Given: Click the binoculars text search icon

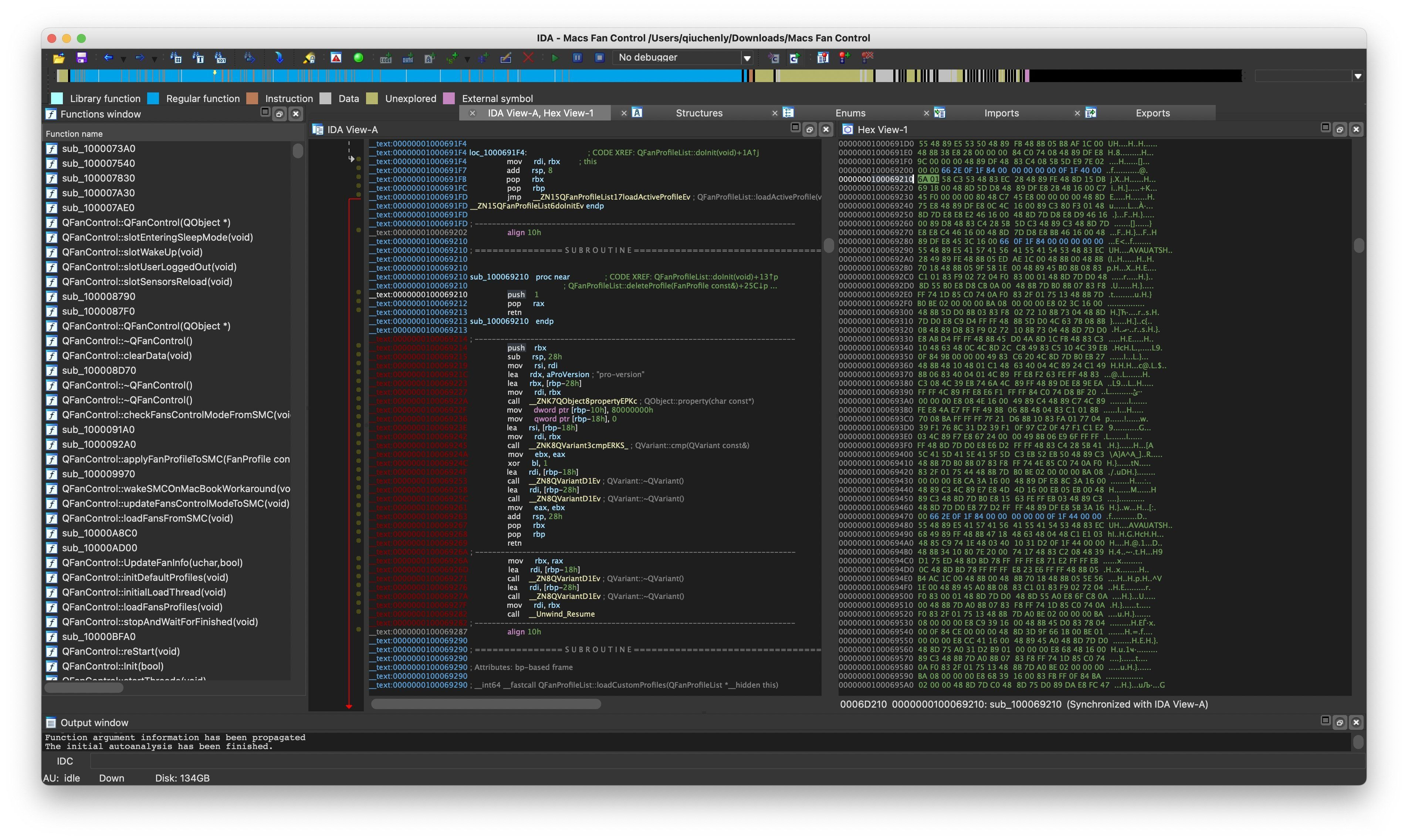Looking at the screenshot, I should pyautogui.click(x=198, y=58).
